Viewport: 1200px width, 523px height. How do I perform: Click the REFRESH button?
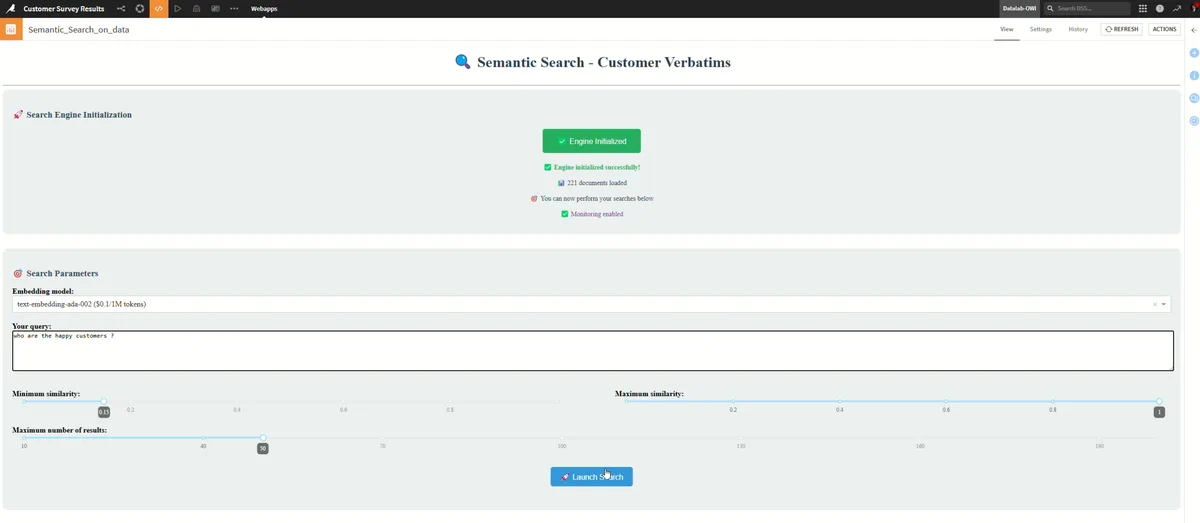click(x=1121, y=29)
